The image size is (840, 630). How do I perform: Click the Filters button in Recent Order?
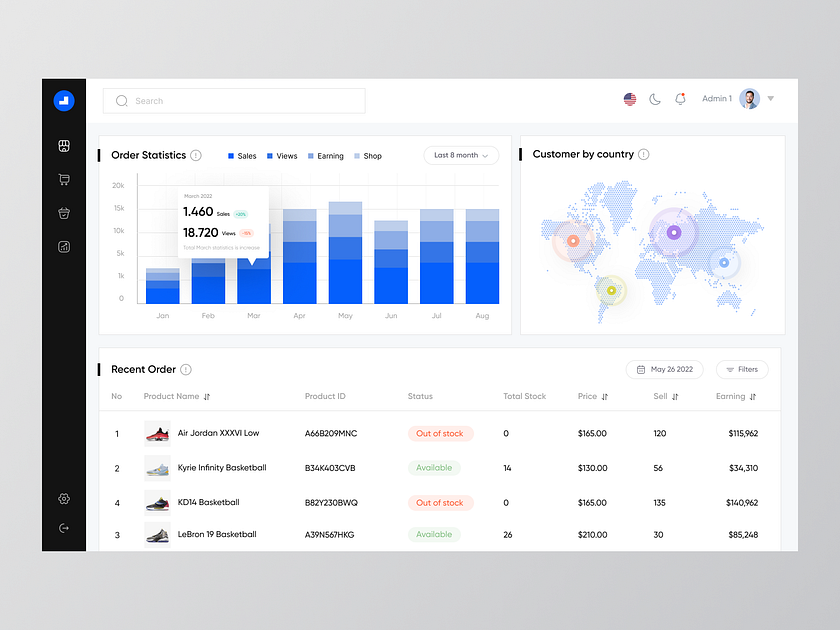point(741,369)
